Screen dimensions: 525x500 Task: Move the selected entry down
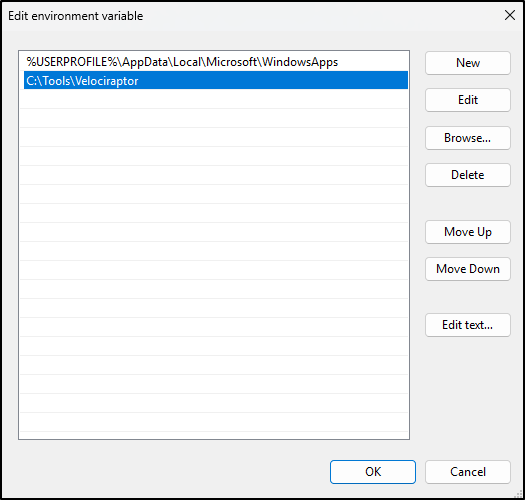[x=468, y=269]
